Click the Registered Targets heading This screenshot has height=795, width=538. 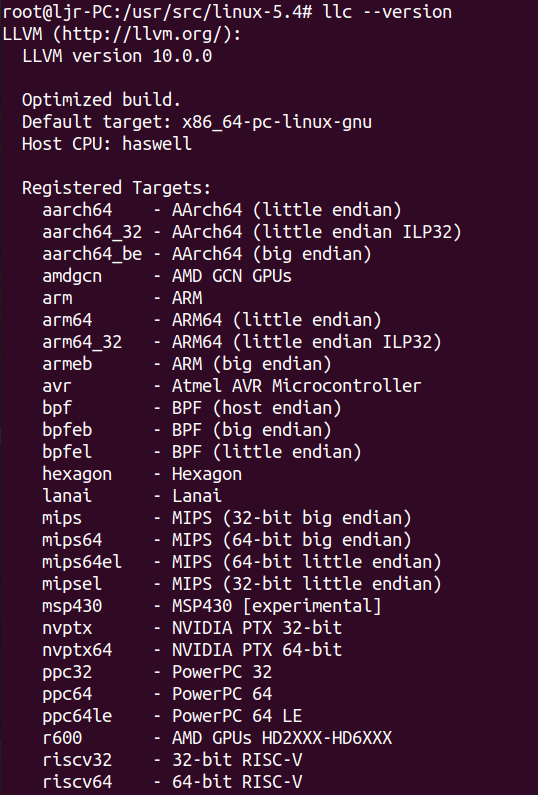[117, 188]
